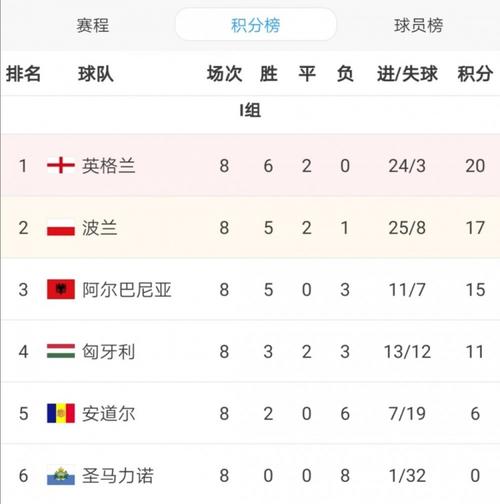Click England's 24/3 goals value
This screenshot has width=500, height=504.
click(x=407, y=166)
